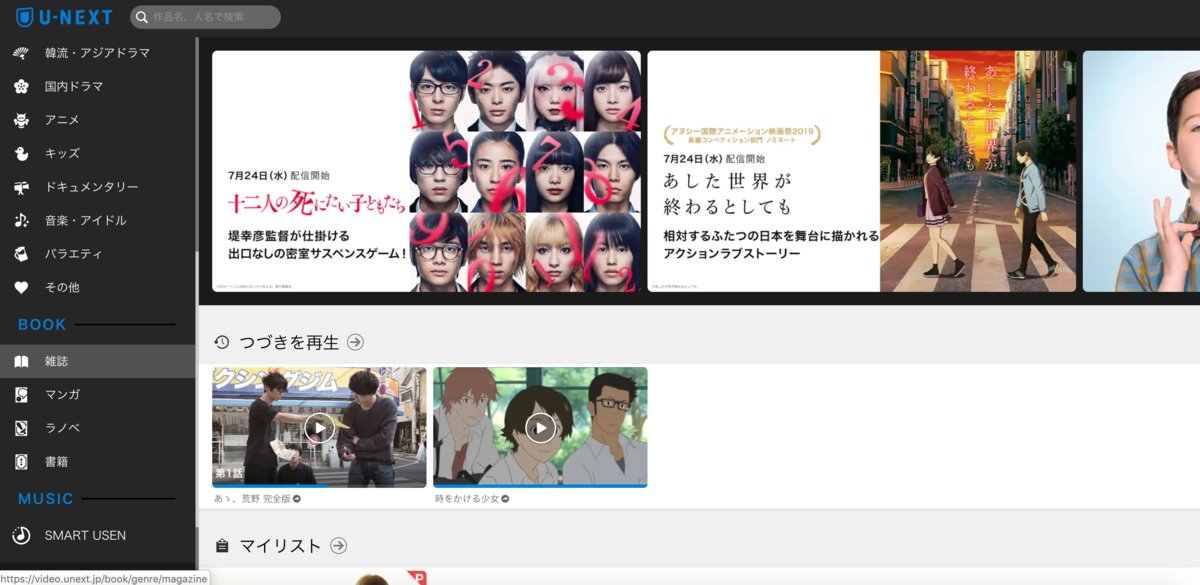Click the ドキュメンタリー camera icon

21,187
